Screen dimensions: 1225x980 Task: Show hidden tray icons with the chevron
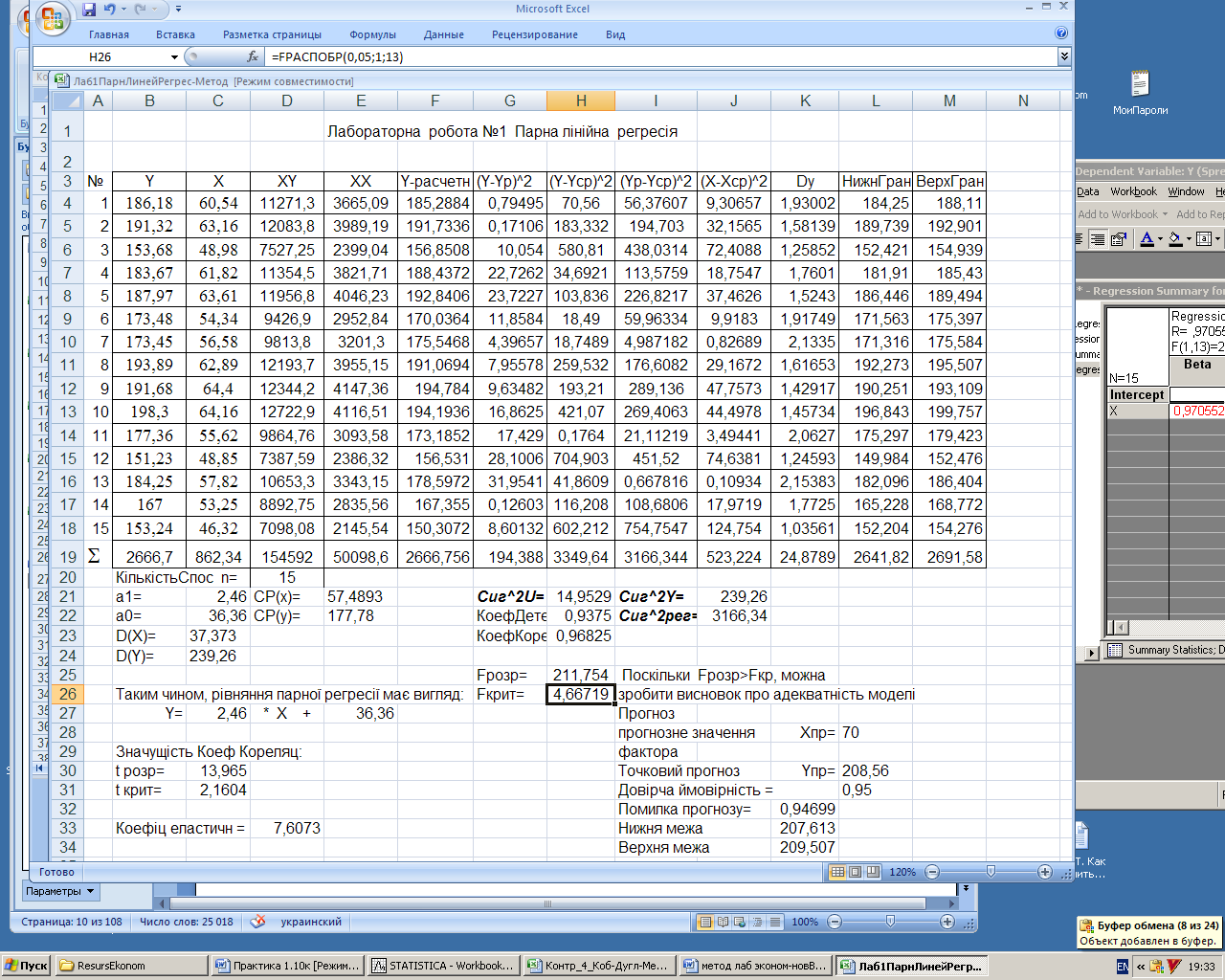tap(1140, 967)
